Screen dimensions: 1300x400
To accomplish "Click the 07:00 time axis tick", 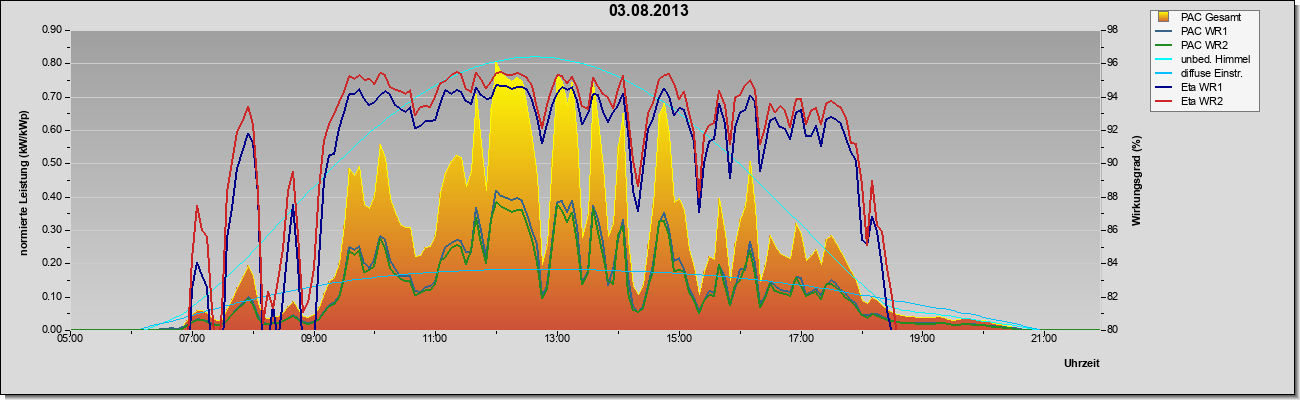I will coord(192,338).
